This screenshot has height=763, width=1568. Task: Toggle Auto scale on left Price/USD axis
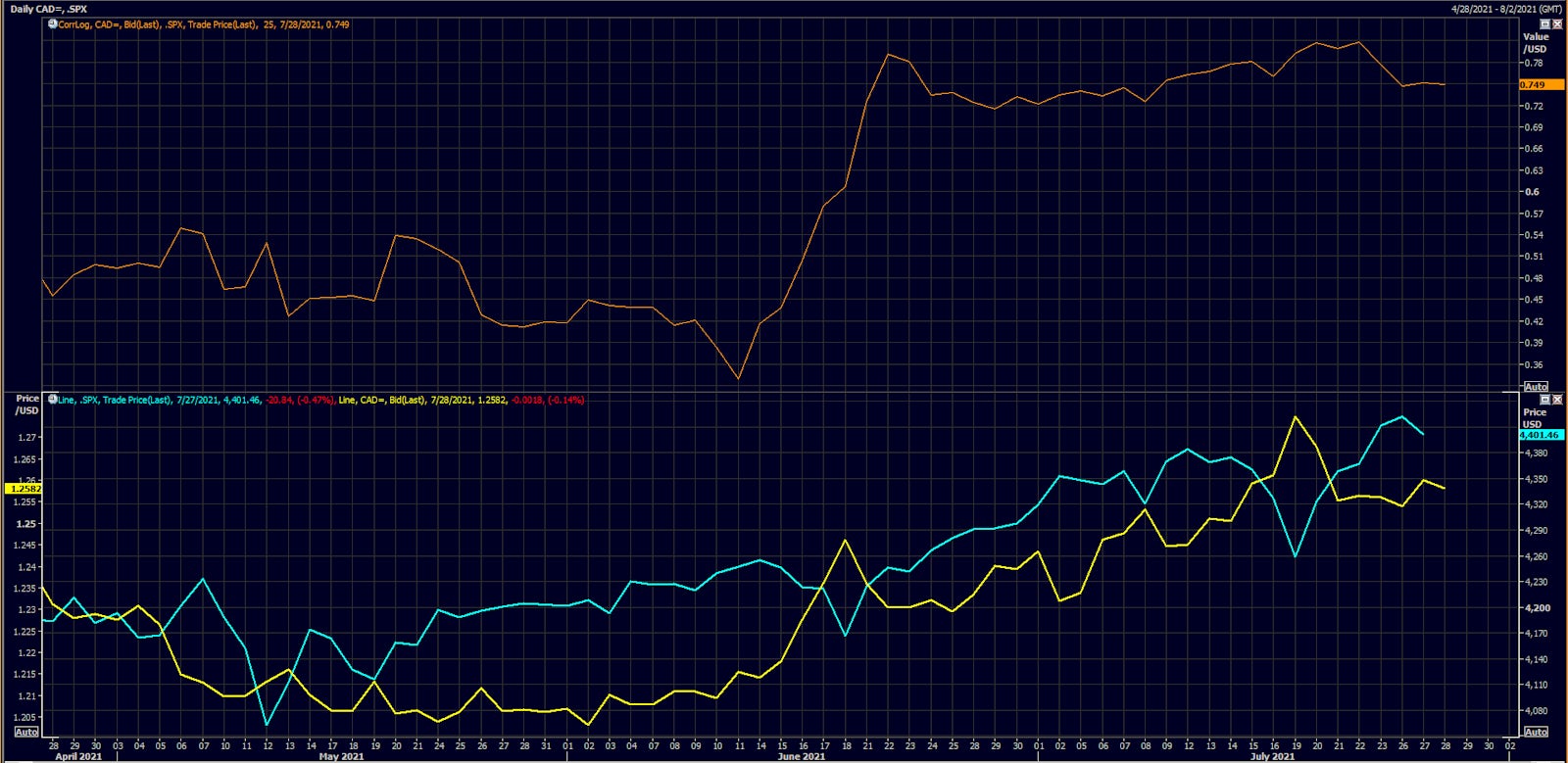click(26, 732)
